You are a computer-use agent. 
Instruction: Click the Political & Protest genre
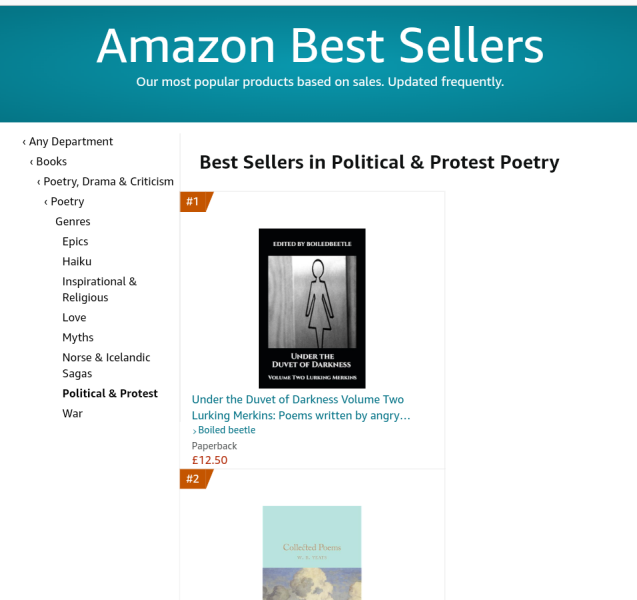tap(110, 394)
